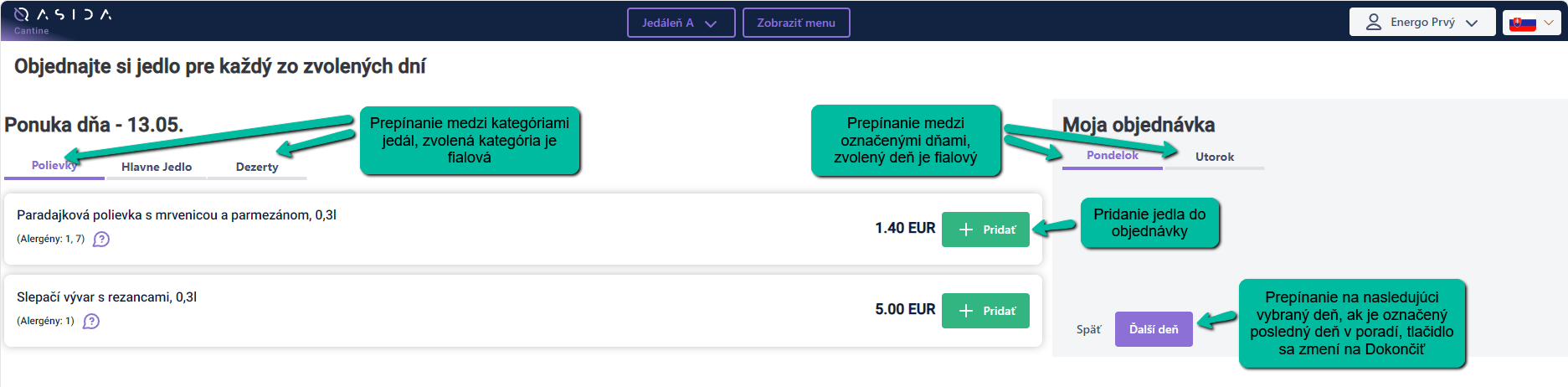Select the Pondelok day tab
1568x387 pixels.
[1112, 156]
